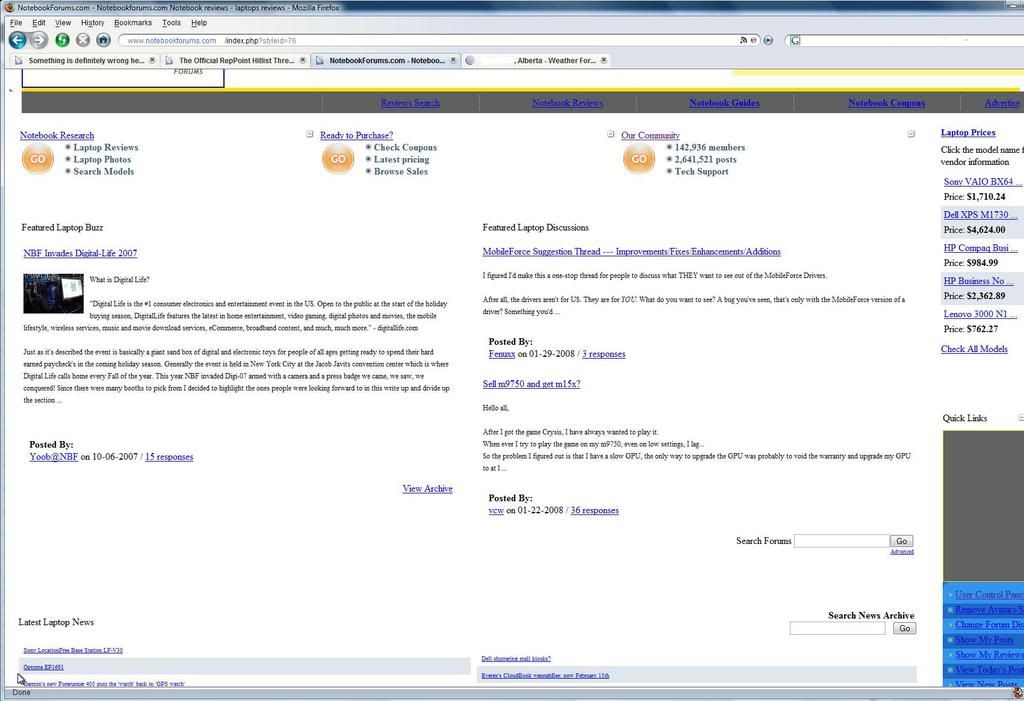The height and width of the screenshot is (701, 1024).
Task: Click the GO orb under Notebook Research
Action: click(x=38, y=159)
